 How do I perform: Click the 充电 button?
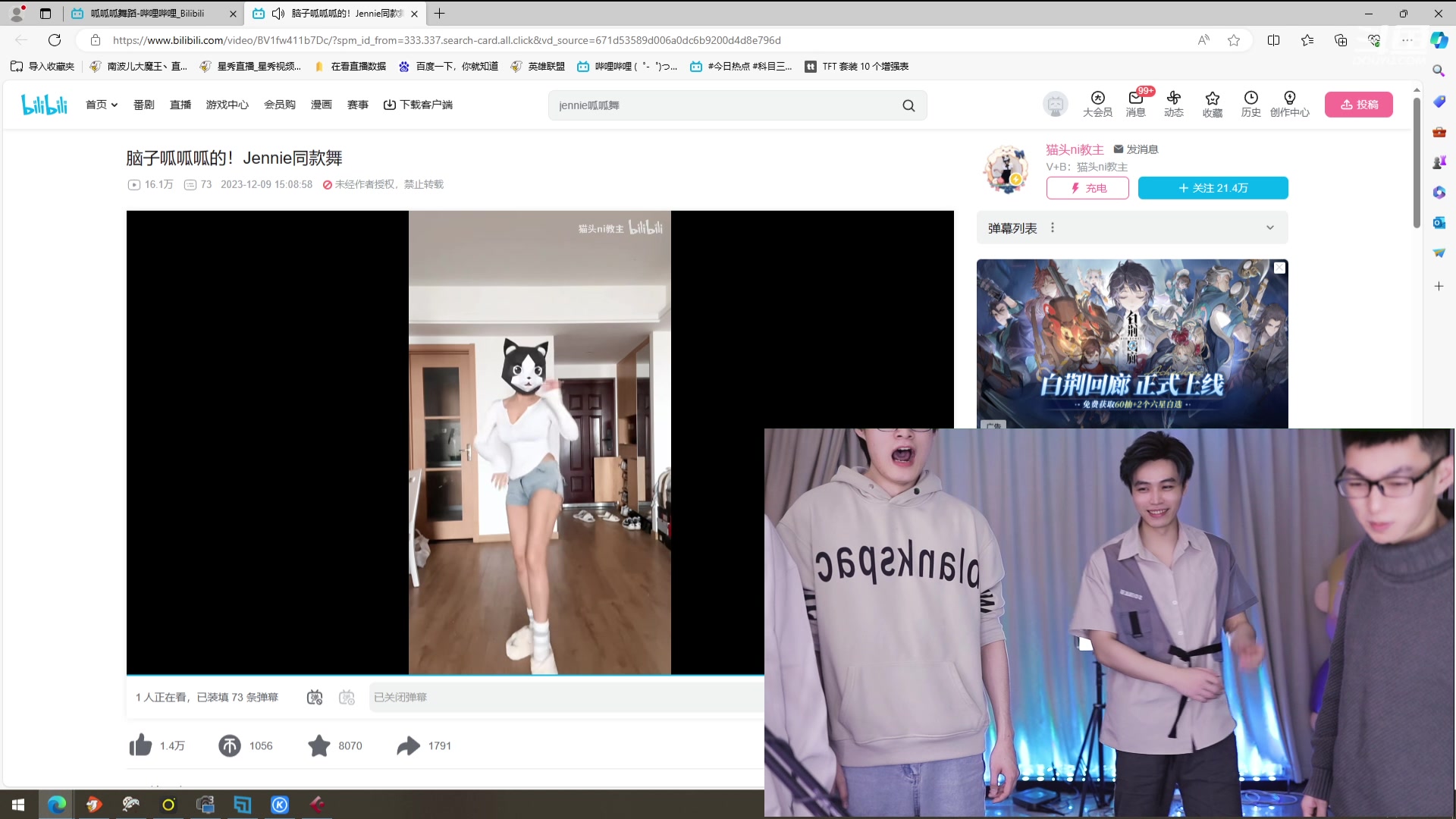(x=1087, y=188)
